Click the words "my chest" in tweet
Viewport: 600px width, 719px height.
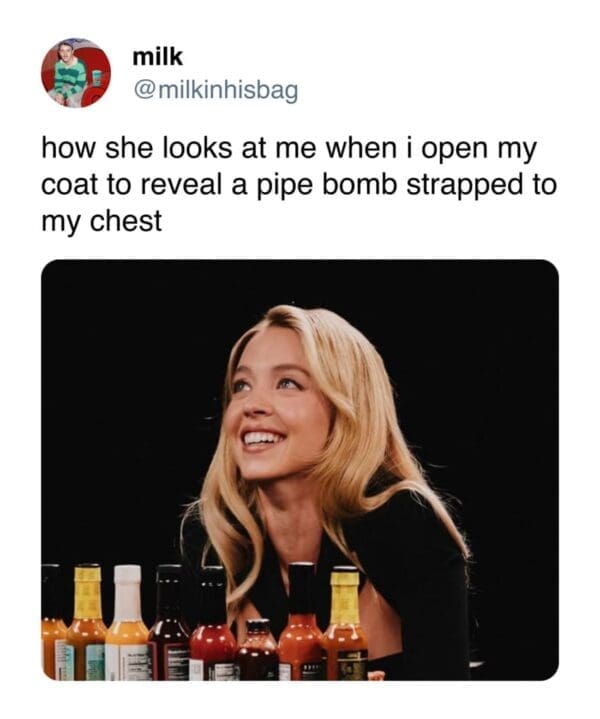tap(101, 222)
